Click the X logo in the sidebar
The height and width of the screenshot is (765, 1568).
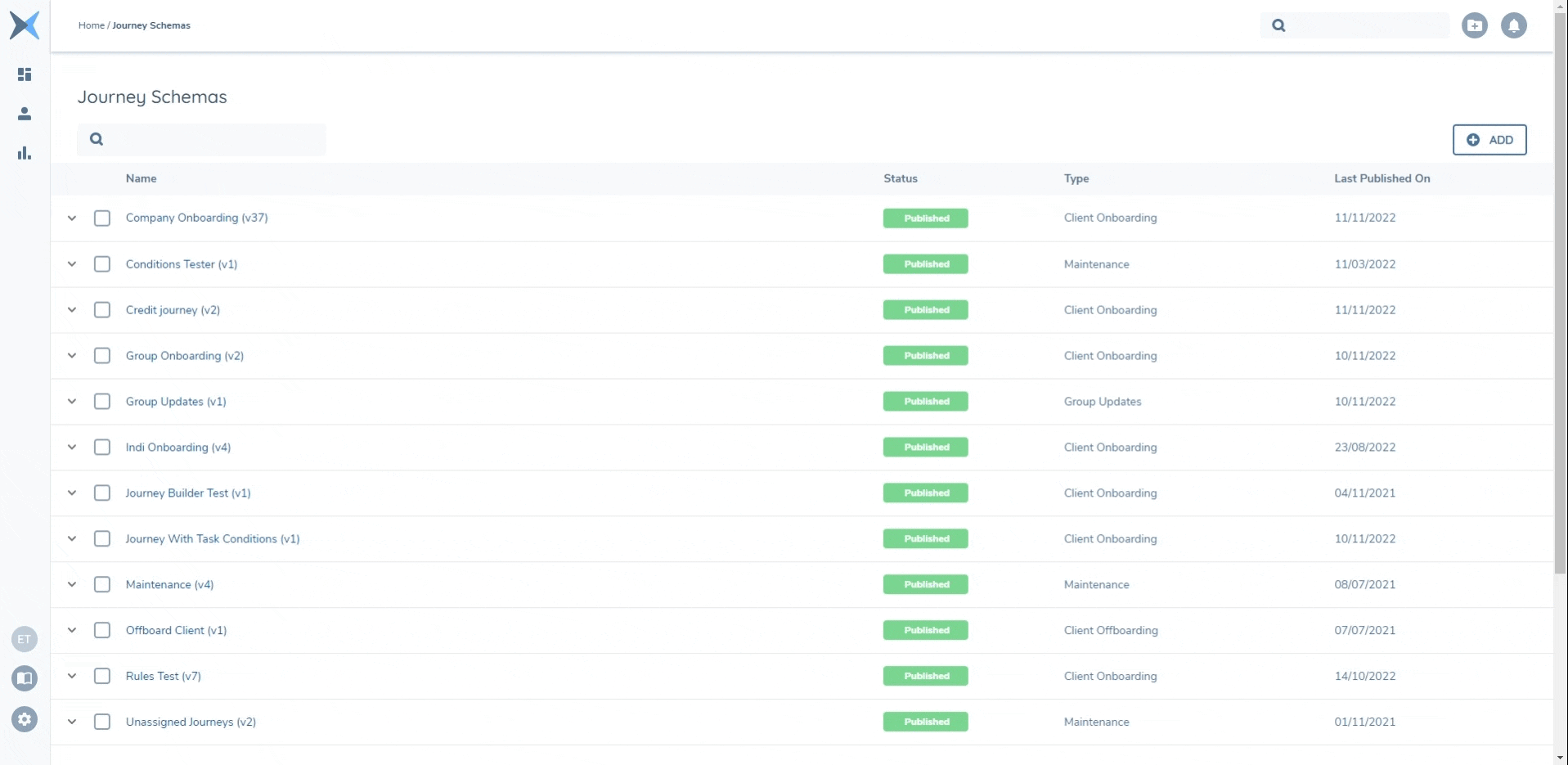[x=25, y=25]
